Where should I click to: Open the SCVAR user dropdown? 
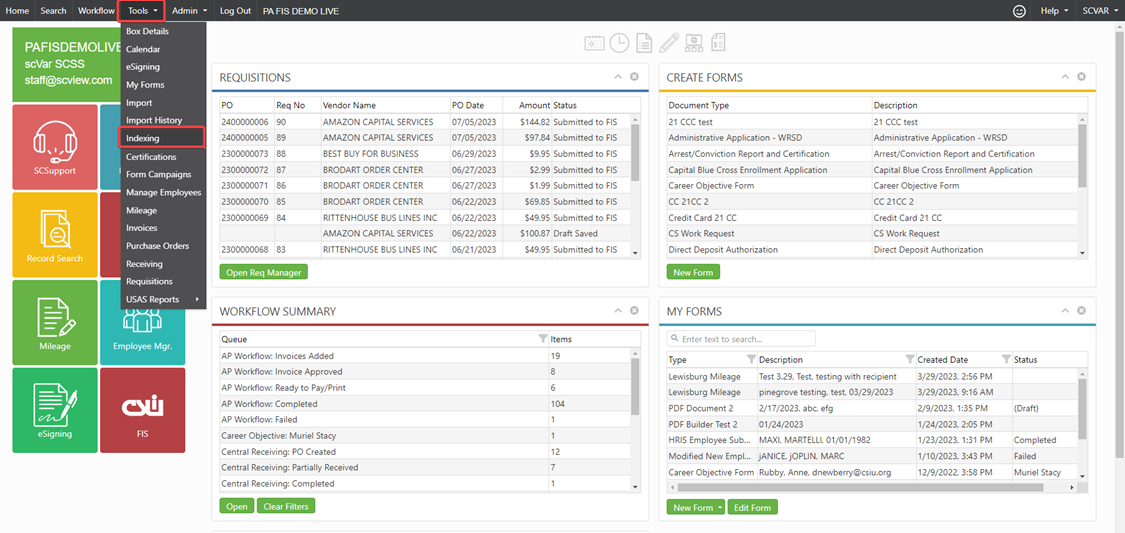[1100, 11]
